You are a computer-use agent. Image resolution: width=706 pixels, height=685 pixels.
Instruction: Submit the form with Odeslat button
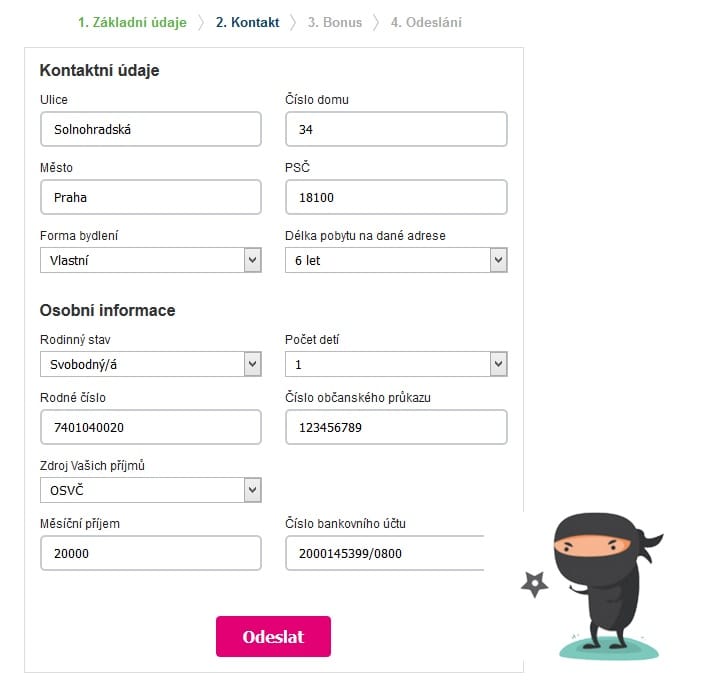[x=273, y=636]
